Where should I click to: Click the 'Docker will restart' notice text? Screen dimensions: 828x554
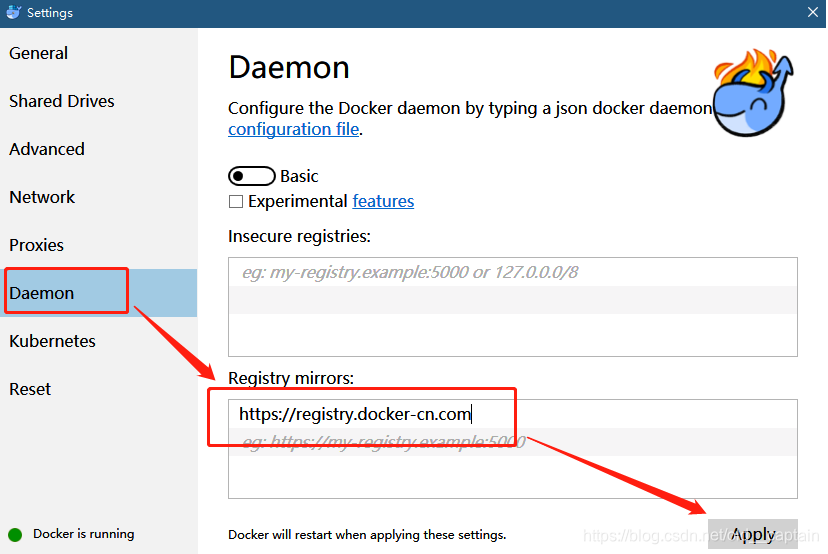tap(367, 534)
